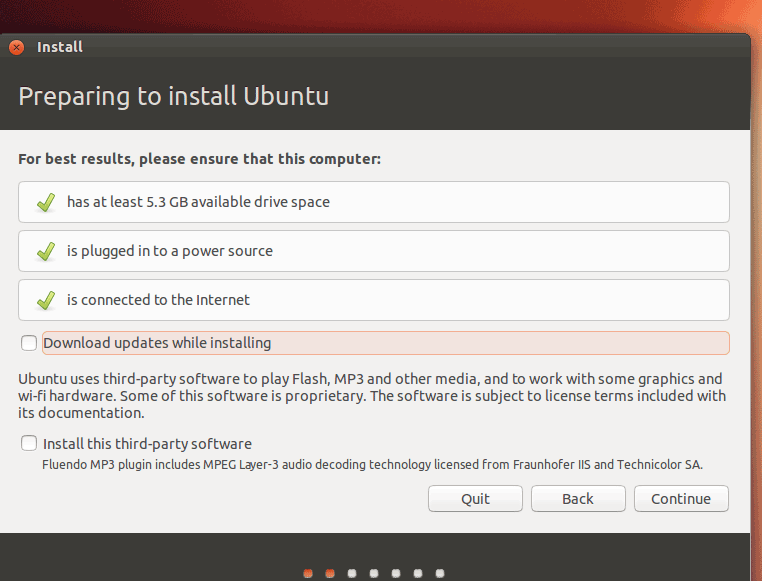Click the Install title in title bar
762x581 pixels.
point(60,47)
